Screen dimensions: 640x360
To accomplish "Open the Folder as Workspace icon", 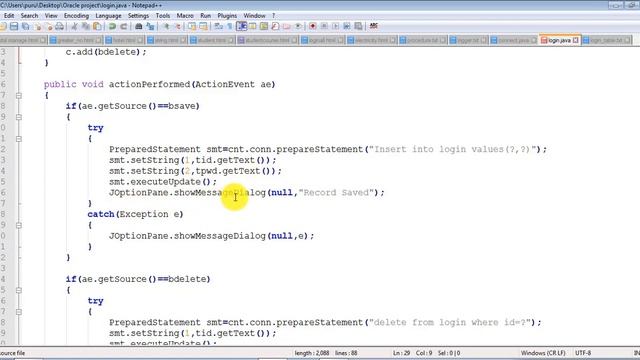I will 287,27.
